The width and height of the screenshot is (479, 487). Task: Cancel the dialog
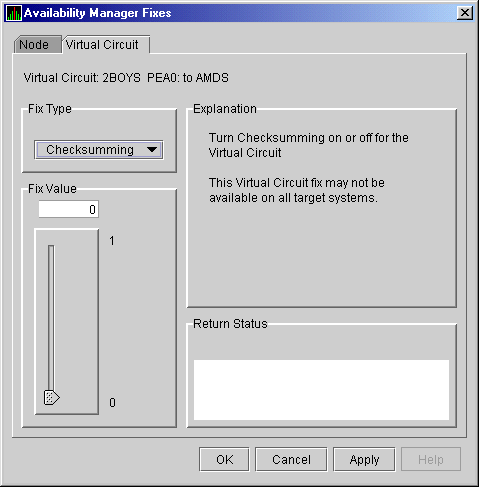(x=291, y=459)
